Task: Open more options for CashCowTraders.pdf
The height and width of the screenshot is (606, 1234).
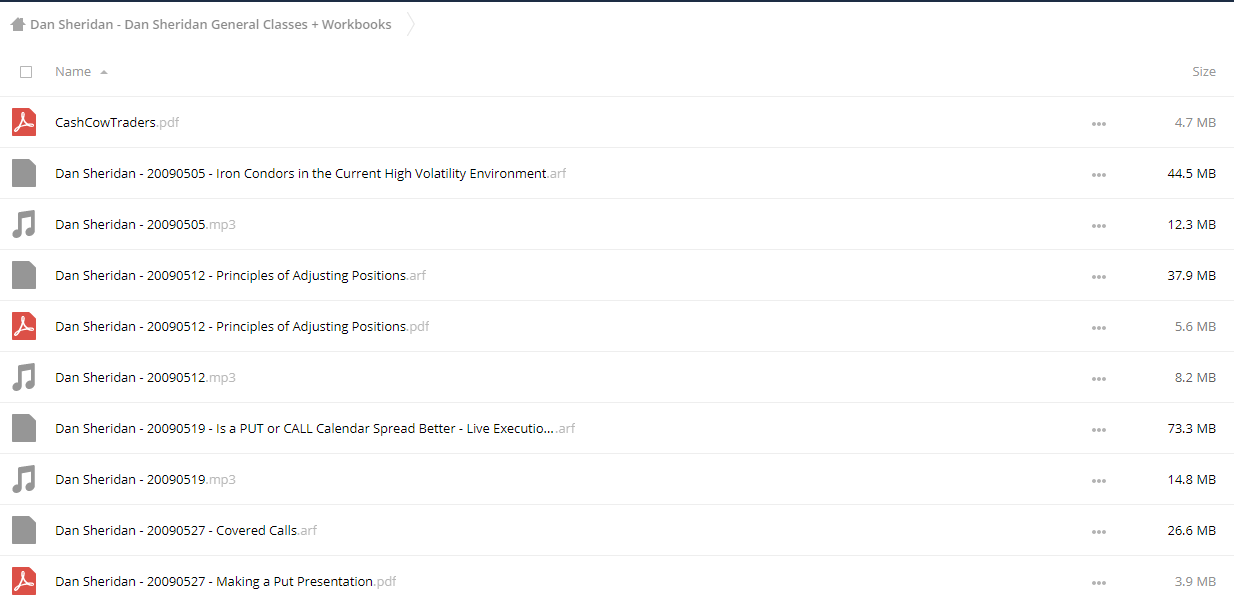Action: (x=1099, y=124)
